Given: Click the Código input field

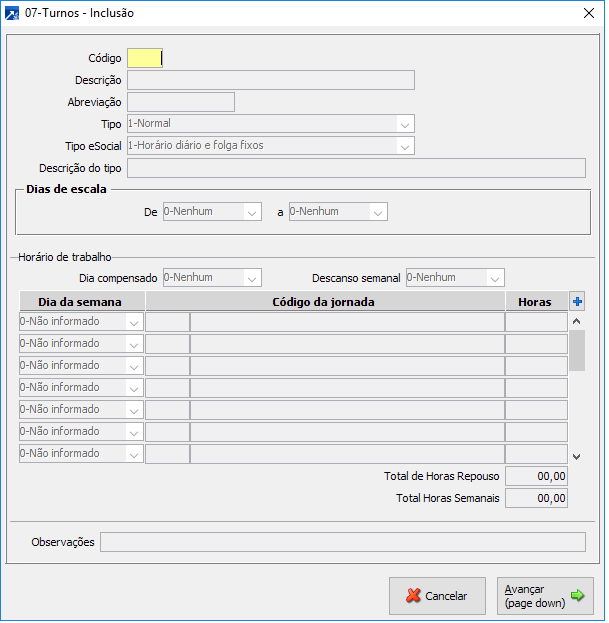Looking at the screenshot, I should click(x=145, y=58).
